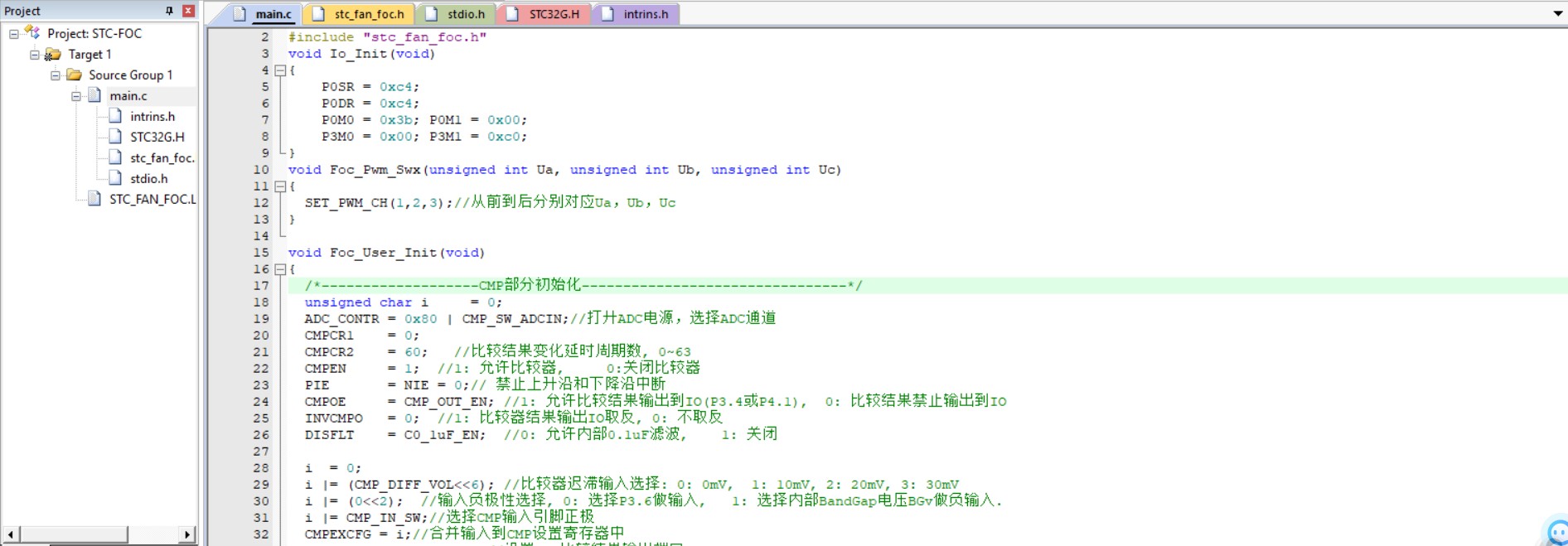Screen dimensions: 1568x546
Task: Click the STC_FAN_FOC.L file icon in tree
Action: pos(94,199)
